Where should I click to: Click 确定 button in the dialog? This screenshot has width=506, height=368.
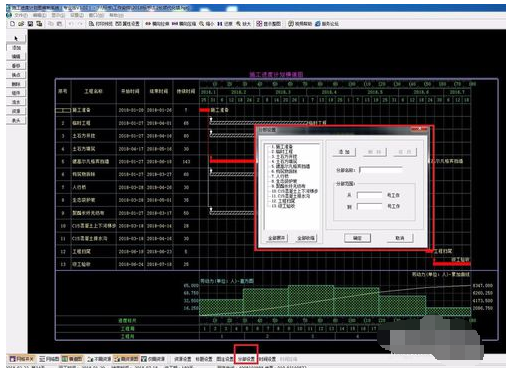[x=357, y=238]
